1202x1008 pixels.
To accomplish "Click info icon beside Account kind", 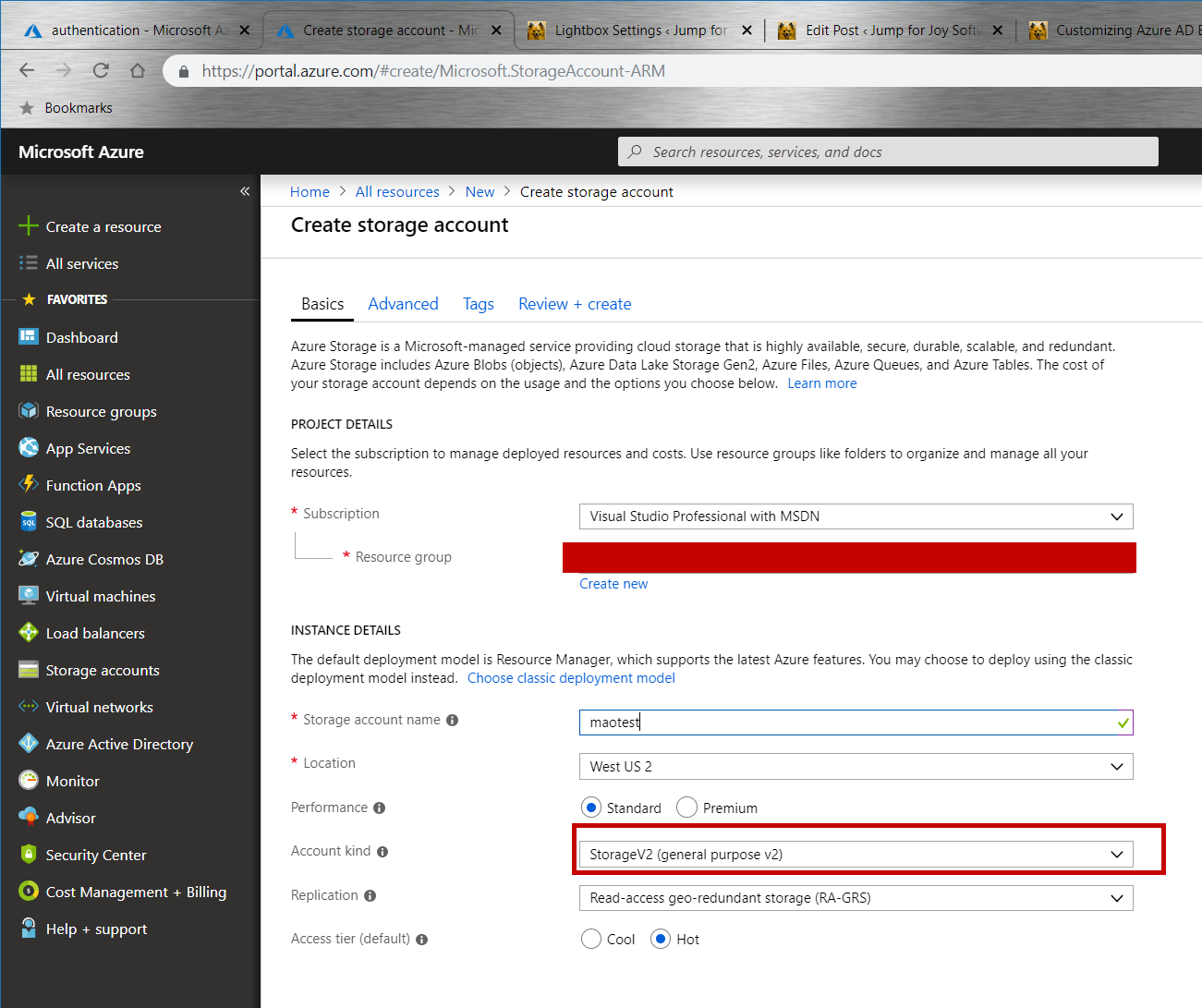I will (x=382, y=852).
